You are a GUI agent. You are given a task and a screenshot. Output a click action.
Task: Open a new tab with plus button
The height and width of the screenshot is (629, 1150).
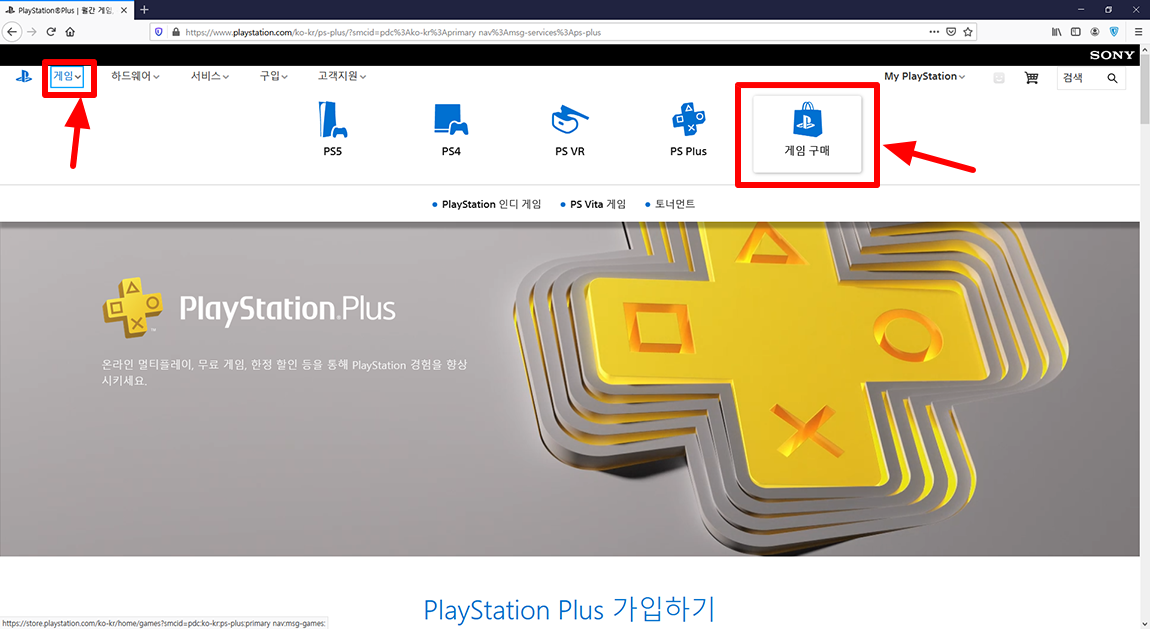[144, 10]
